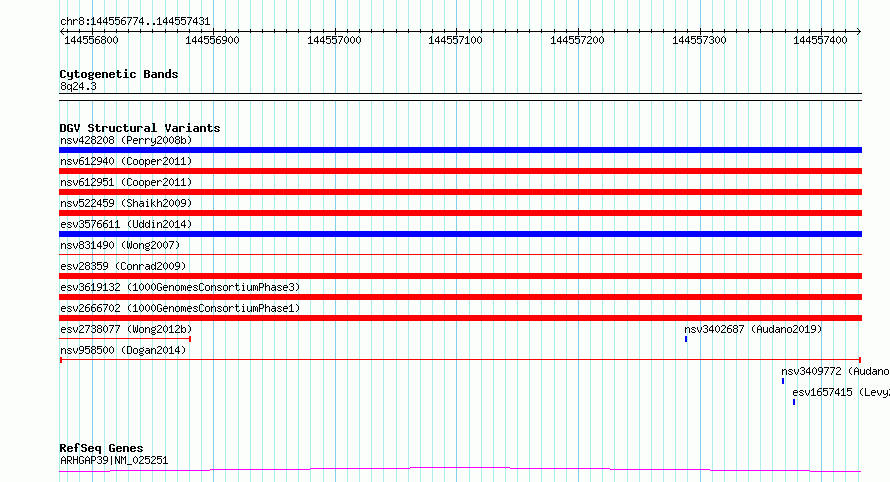Click the blue bar beneath esv3576611
890x482 pixels.
point(460,234)
